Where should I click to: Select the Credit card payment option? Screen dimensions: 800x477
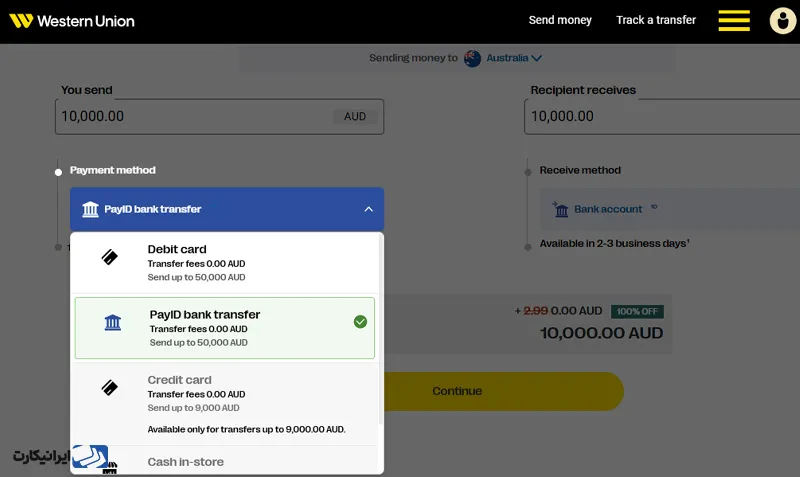click(x=224, y=404)
